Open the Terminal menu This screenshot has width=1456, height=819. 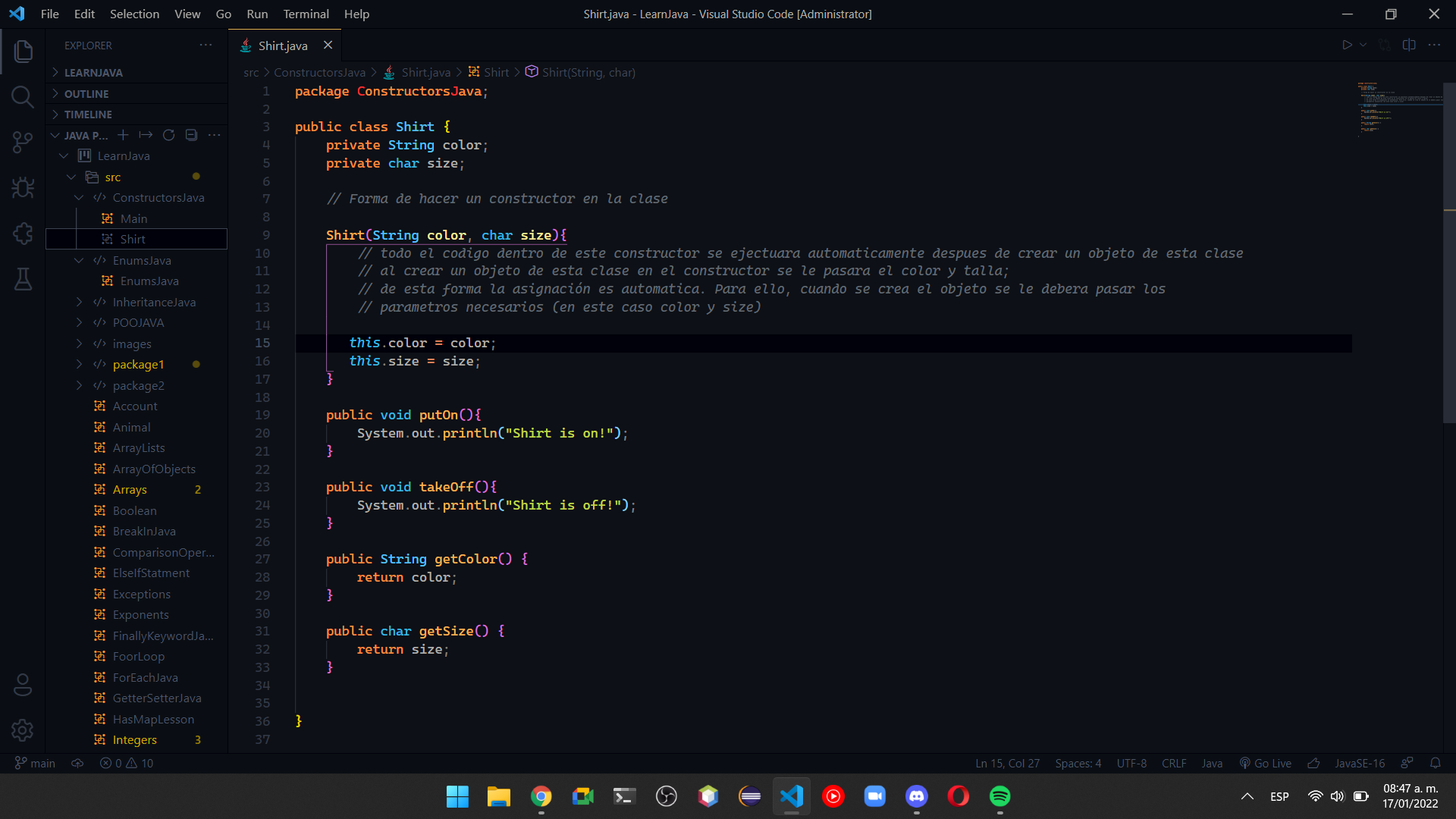point(306,14)
